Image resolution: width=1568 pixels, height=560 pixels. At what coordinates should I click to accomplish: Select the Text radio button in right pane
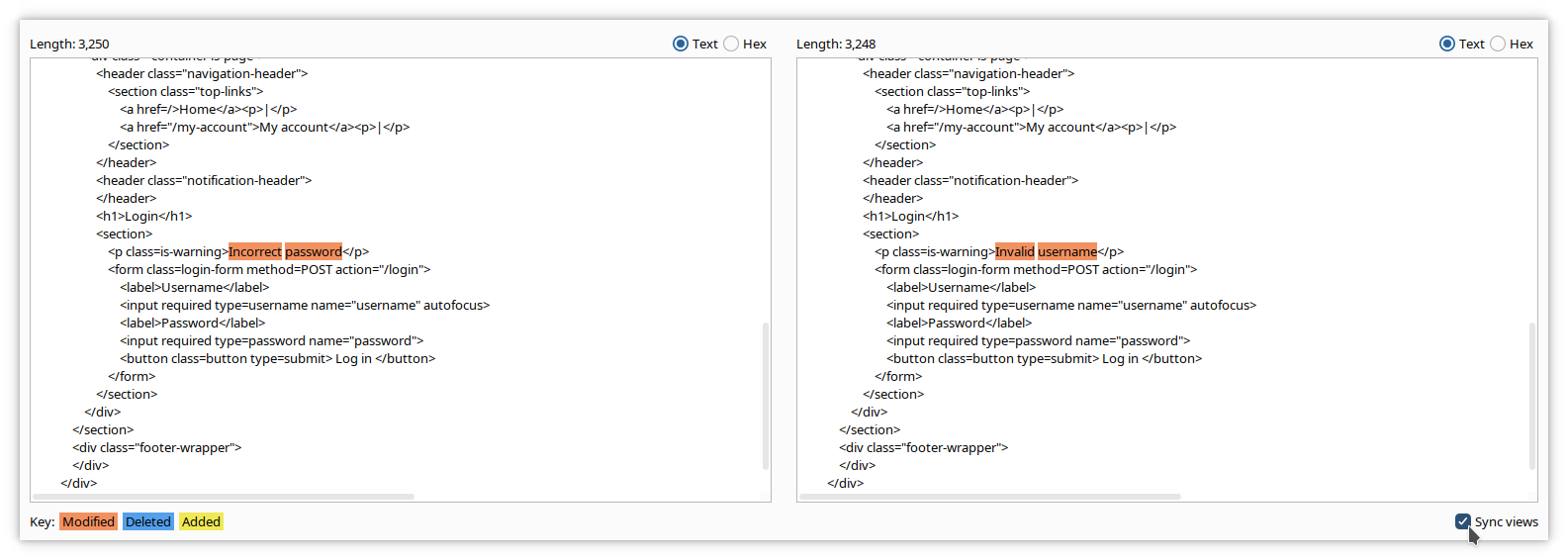[1447, 44]
